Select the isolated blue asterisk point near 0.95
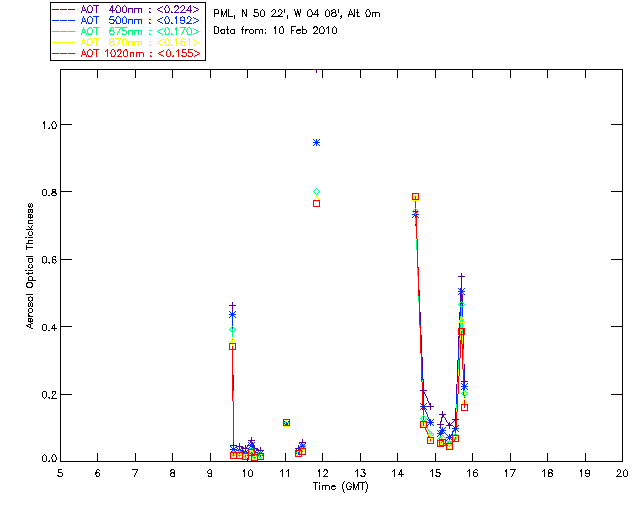Image resolution: width=640 pixels, height=512 pixels. click(x=316, y=142)
